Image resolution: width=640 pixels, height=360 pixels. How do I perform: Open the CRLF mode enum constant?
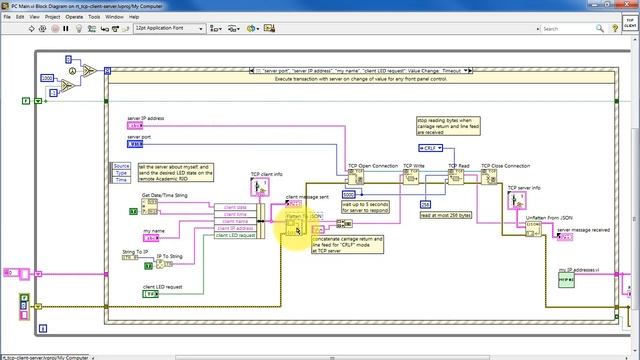click(x=431, y=148)
